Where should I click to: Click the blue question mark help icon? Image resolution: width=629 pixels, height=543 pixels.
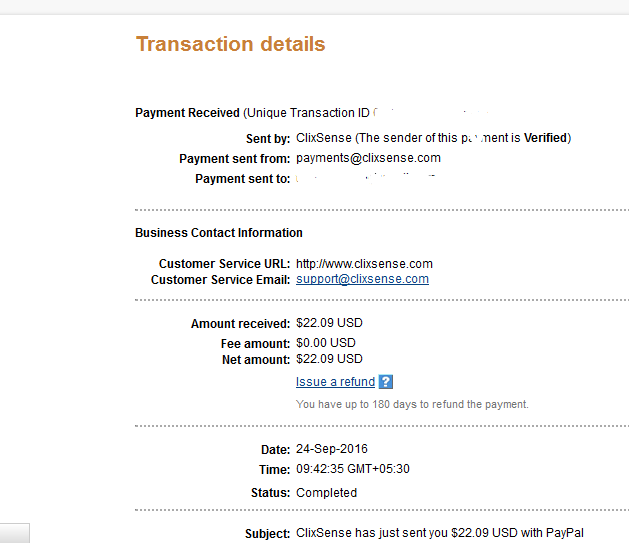[386, 382]
